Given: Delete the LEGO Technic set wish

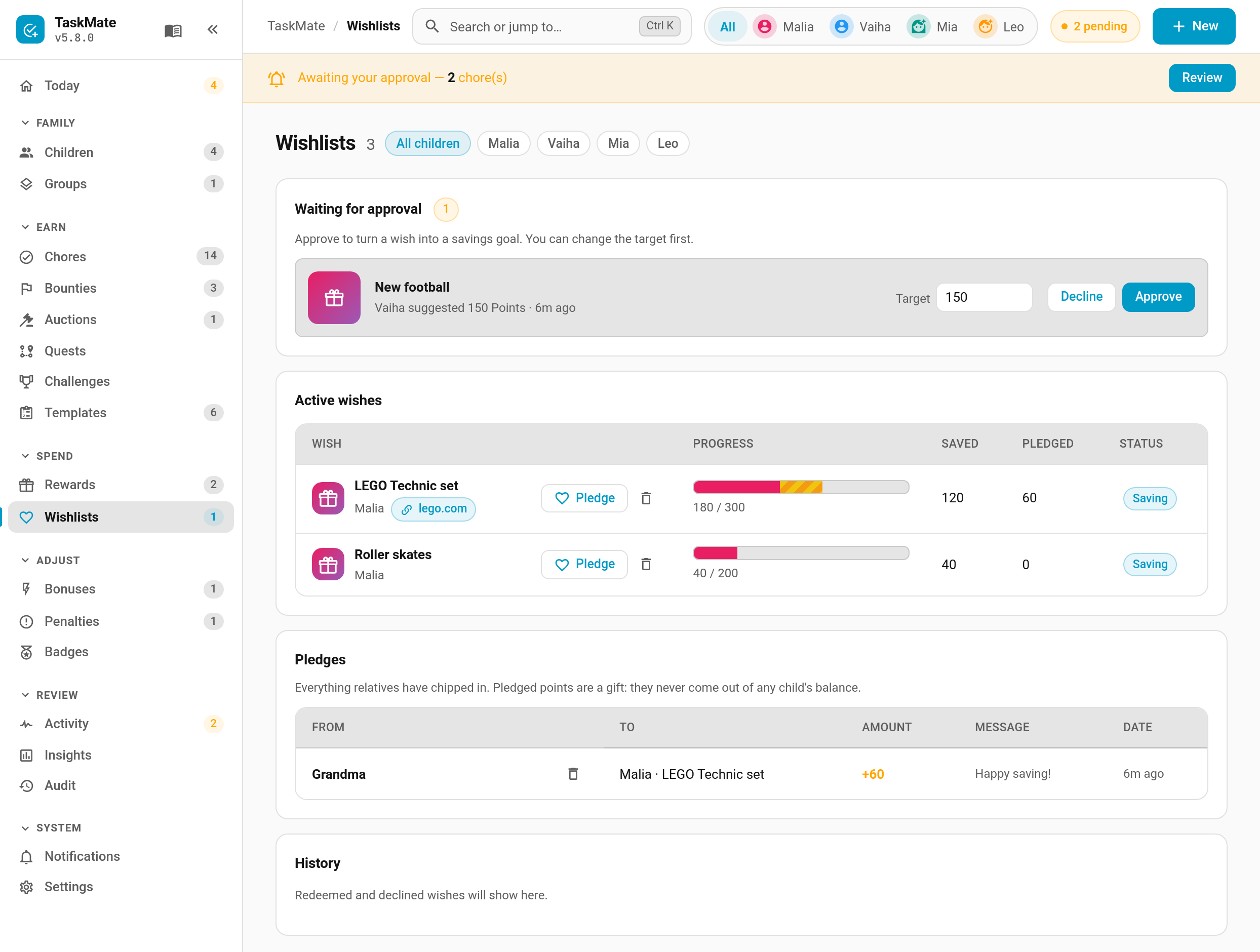Looking at the screenshot, I should pos(646,498).
